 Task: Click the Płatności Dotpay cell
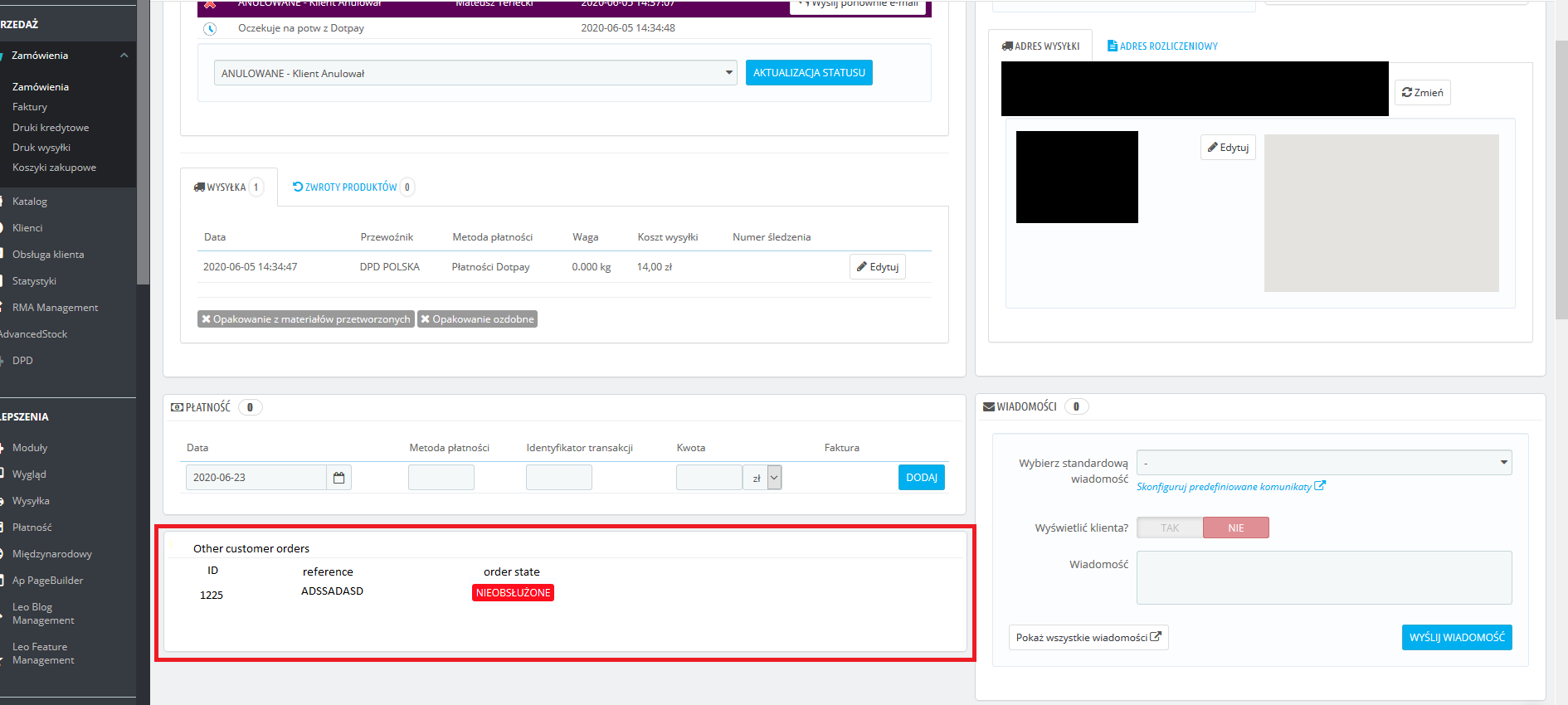[x=490, y=267]
